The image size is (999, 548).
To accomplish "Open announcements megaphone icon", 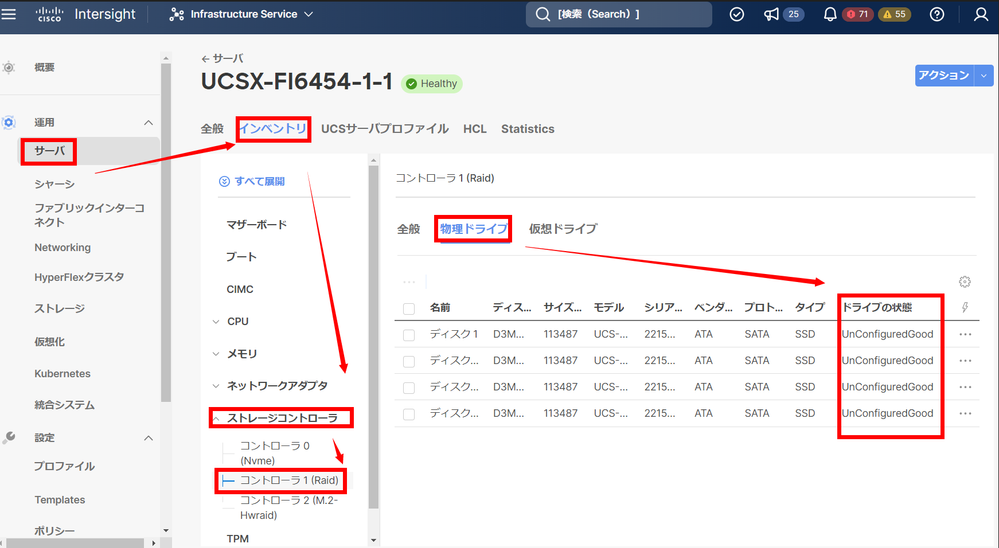I will (x=772, y=14).
